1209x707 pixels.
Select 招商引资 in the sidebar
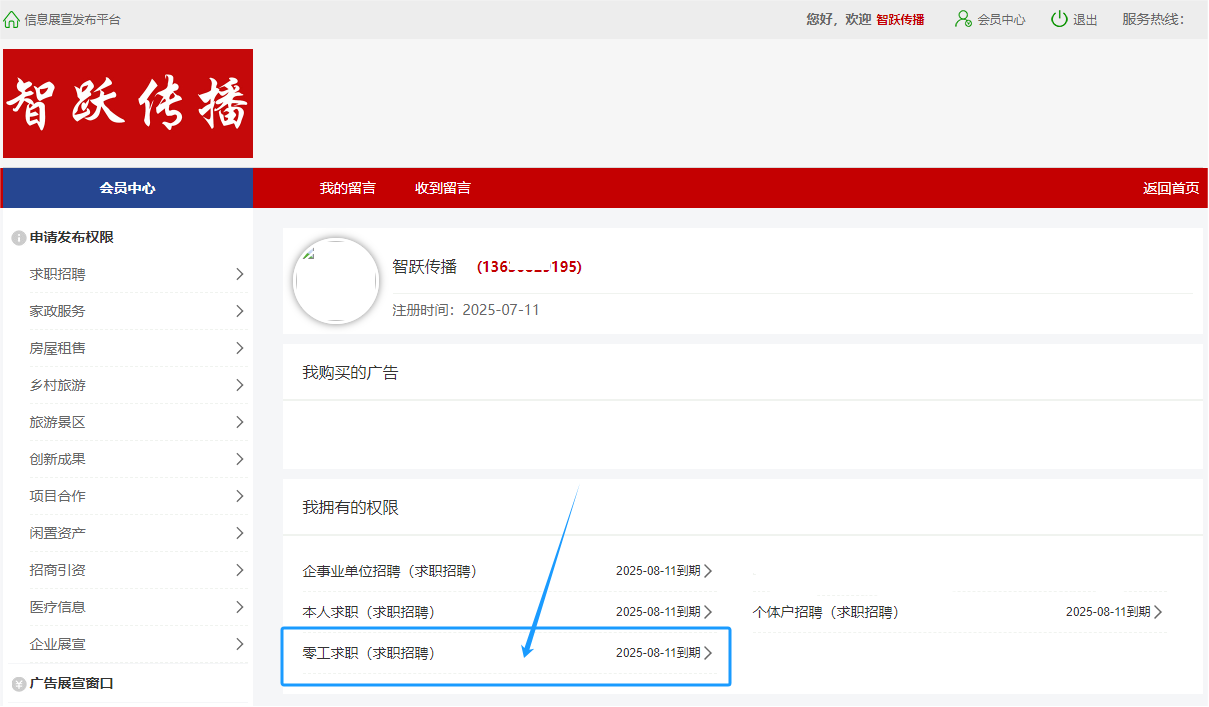click(x=58, y=570)
